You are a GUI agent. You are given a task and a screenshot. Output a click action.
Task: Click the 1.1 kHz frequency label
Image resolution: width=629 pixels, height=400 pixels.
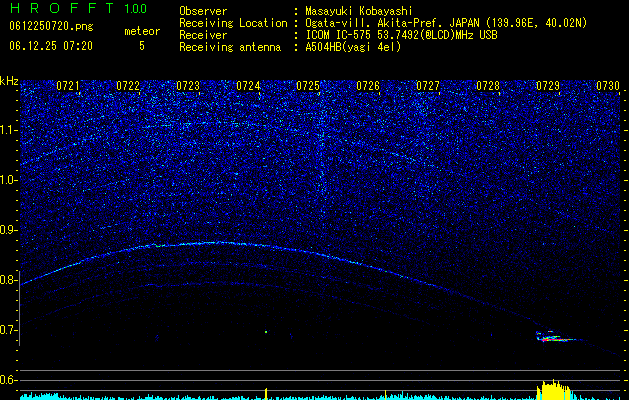9,130
